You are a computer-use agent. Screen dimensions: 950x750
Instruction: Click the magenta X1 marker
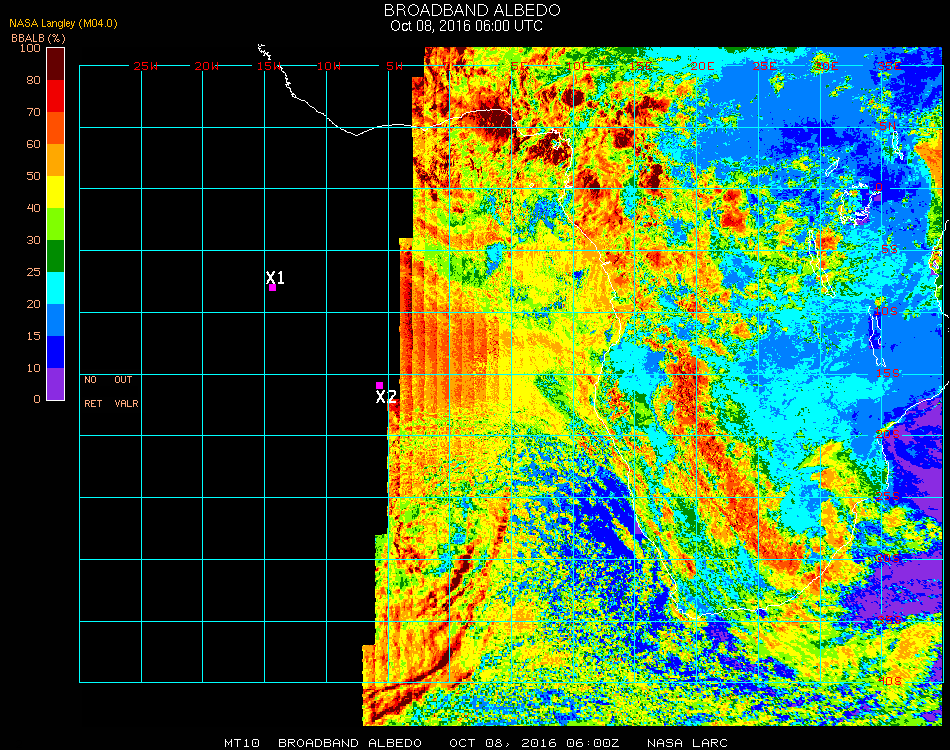click(x=272, y=287)
